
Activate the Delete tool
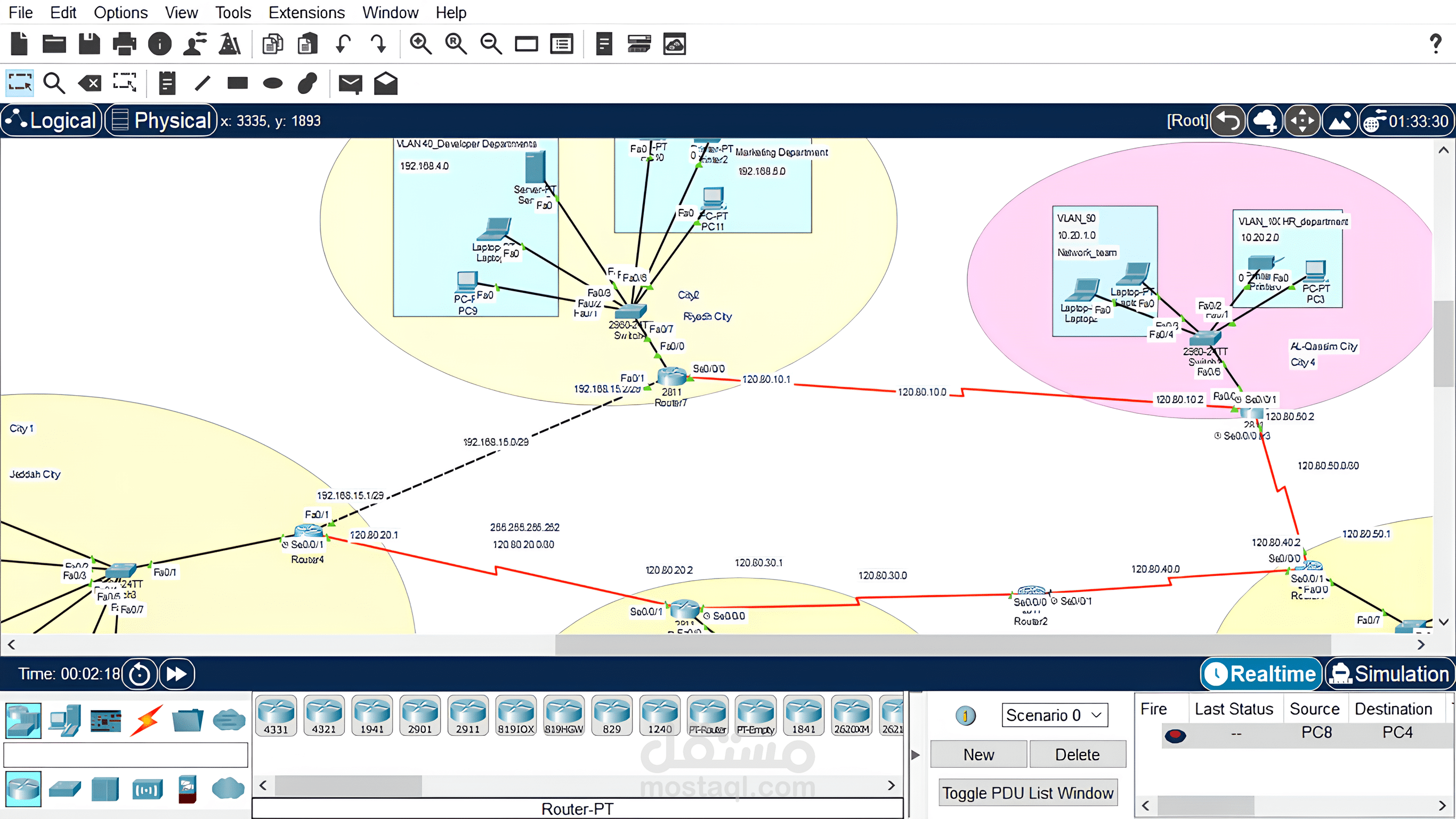point(90,84)
